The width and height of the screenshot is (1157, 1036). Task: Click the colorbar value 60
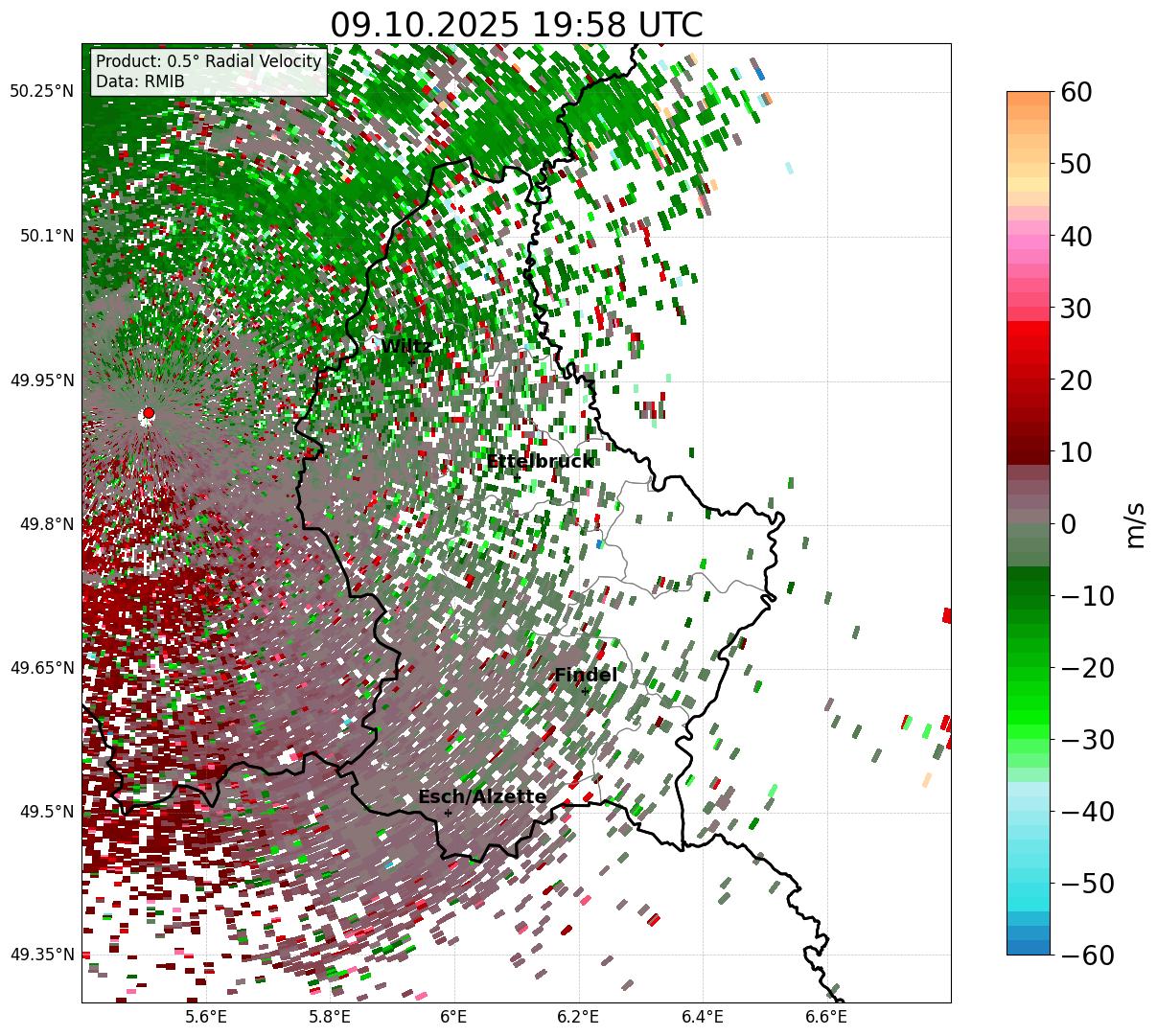coord(1077,92)
